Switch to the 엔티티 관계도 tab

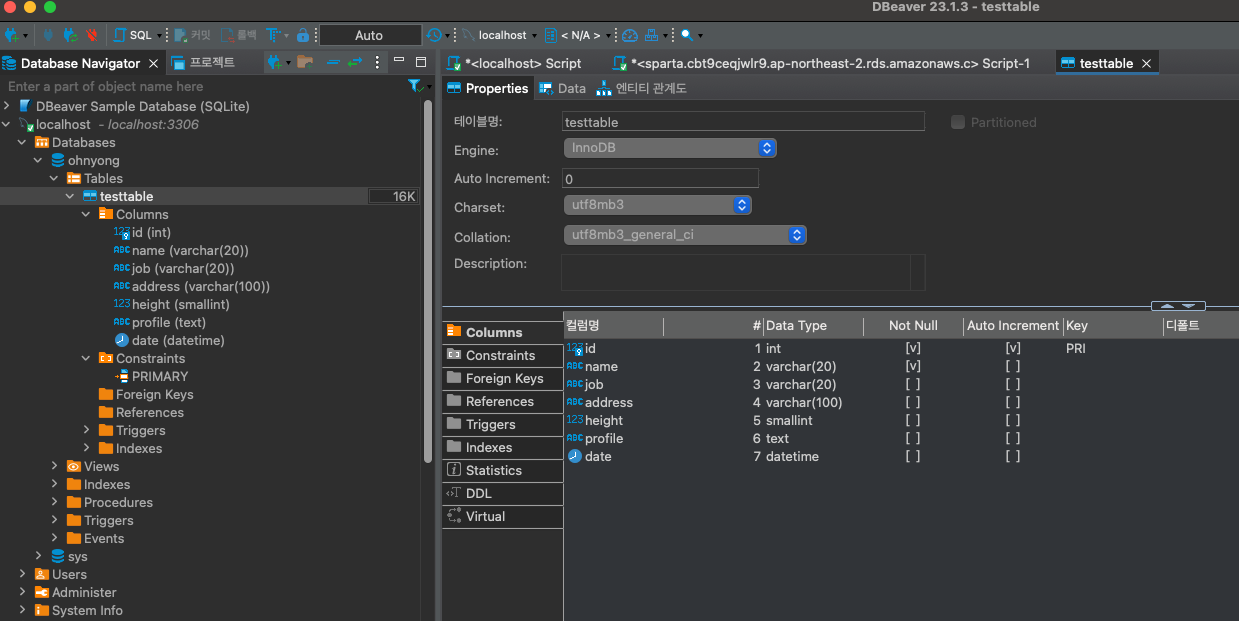[x=641, y=88]
